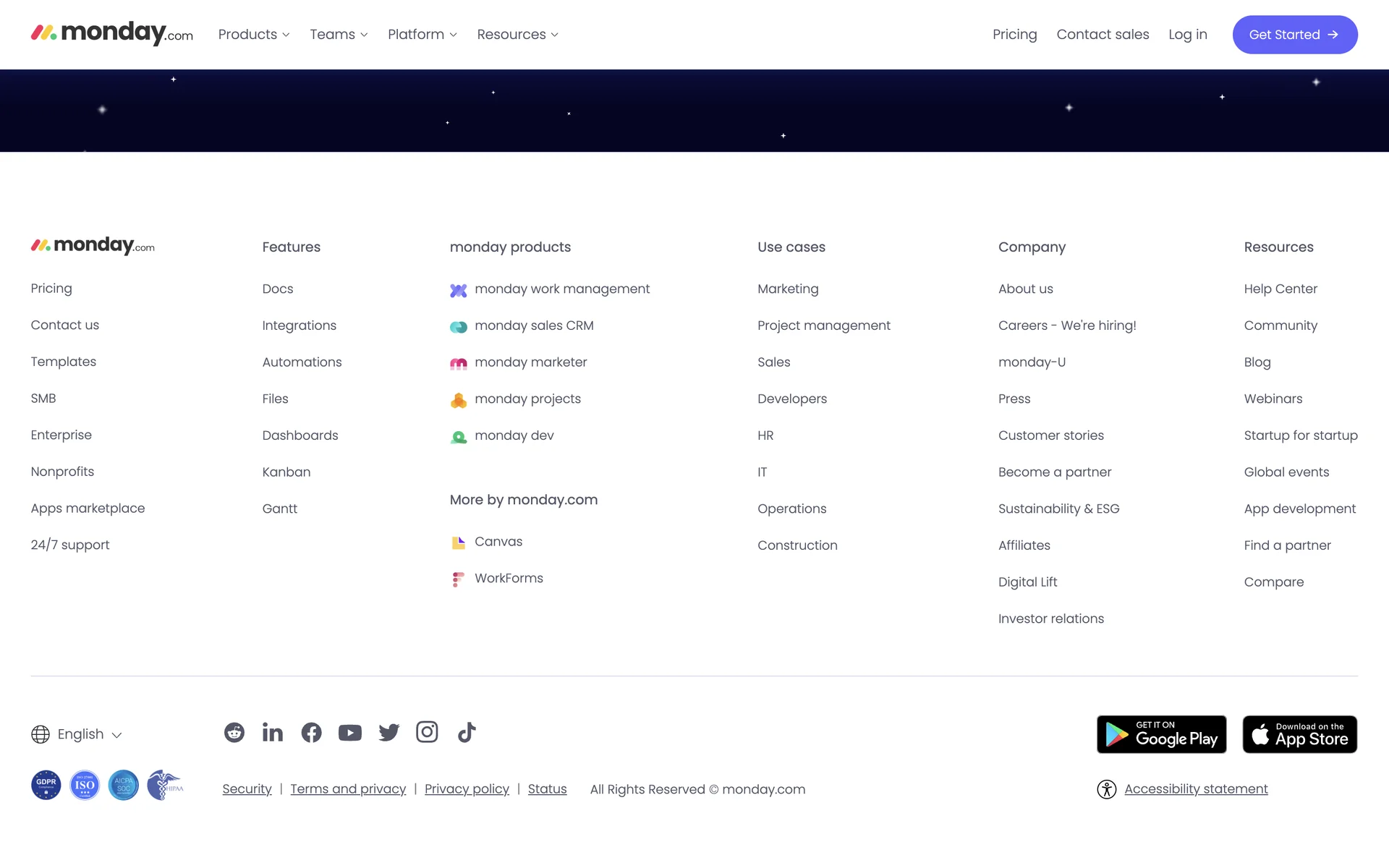Click the ISO certification badge
The height and width of the screenshot is (868, 1389).
tap(85, 785)
